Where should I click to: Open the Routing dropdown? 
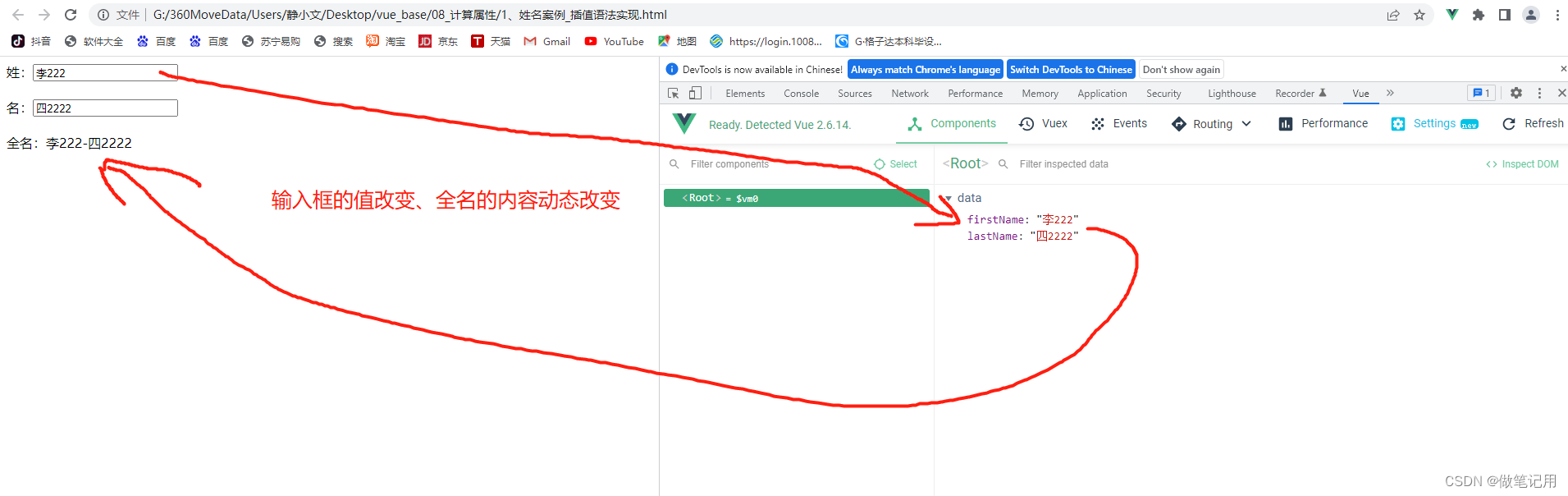1211,123
